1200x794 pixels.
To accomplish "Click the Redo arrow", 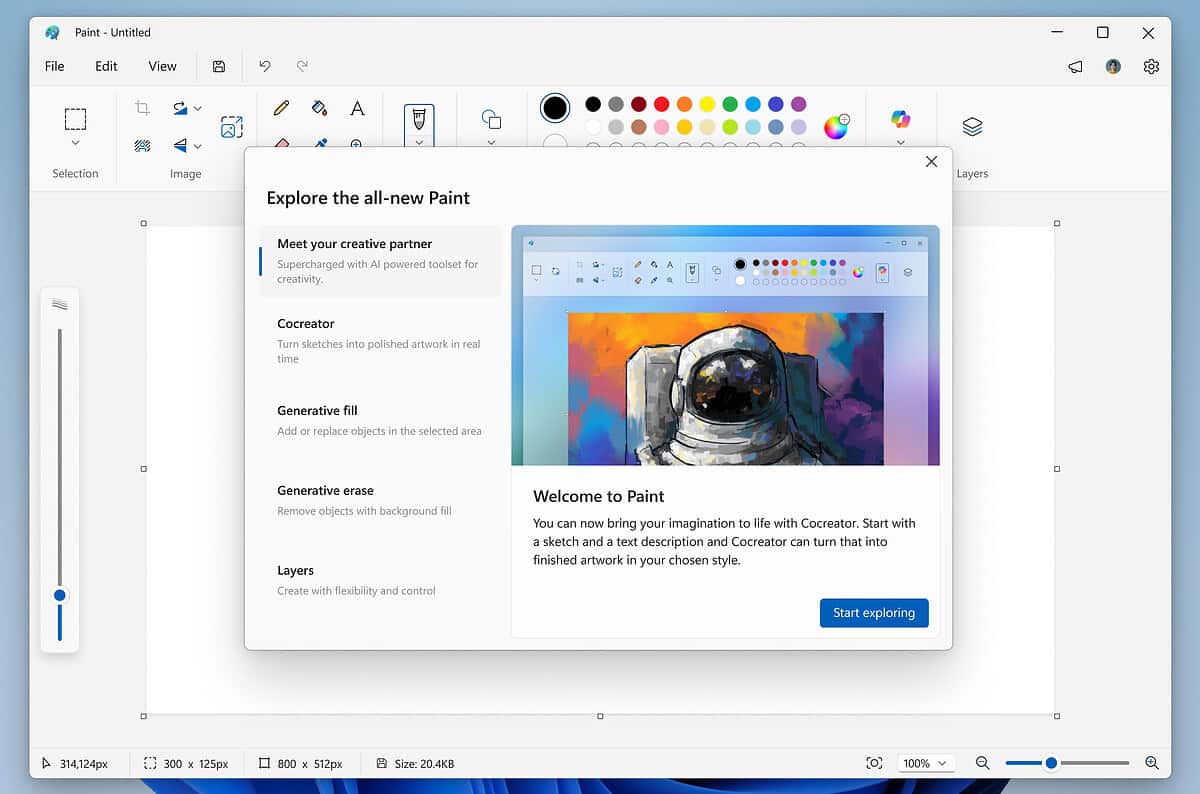I will point(302,66).
